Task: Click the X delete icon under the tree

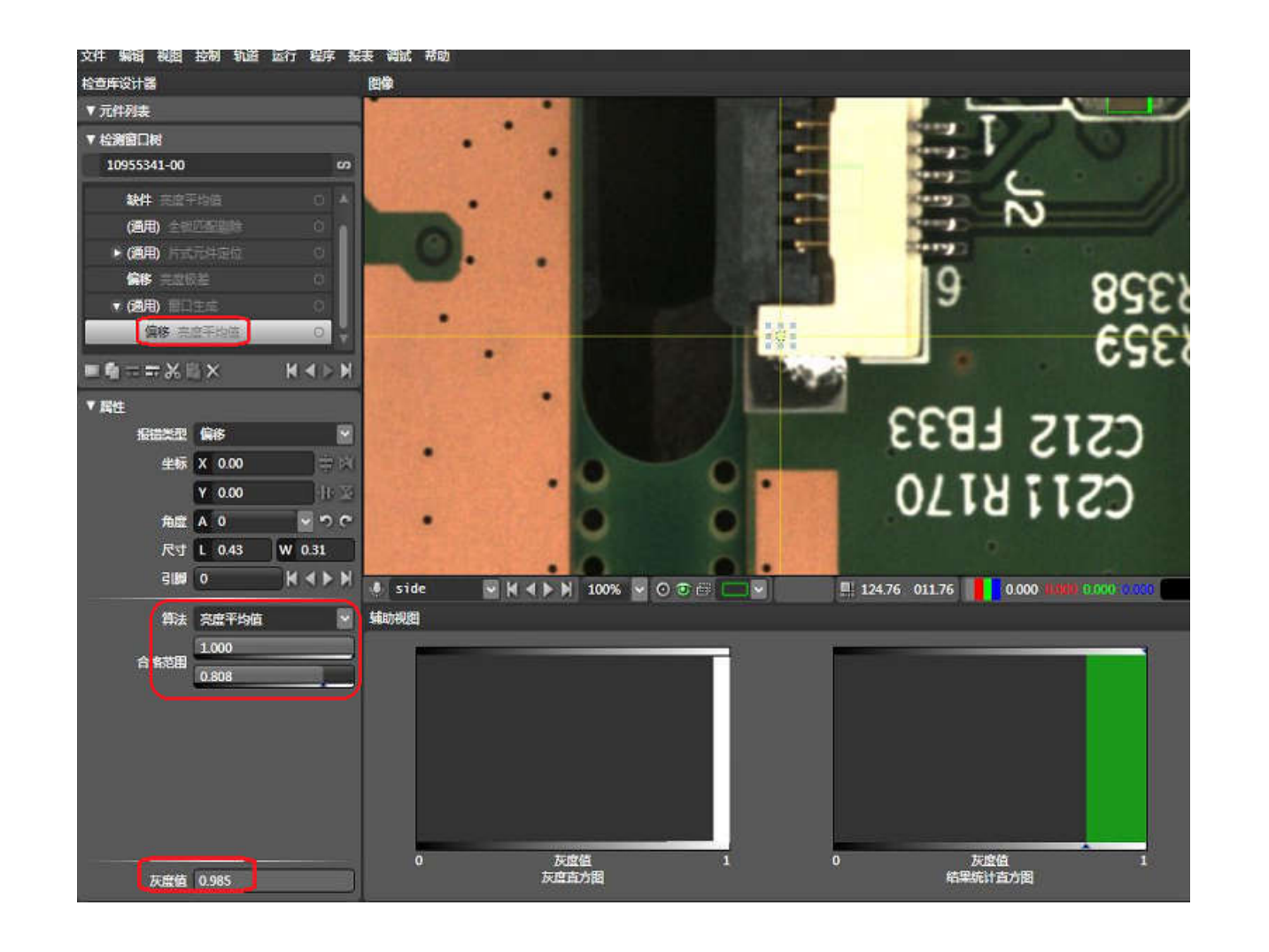Action: (x=213, y=371)
